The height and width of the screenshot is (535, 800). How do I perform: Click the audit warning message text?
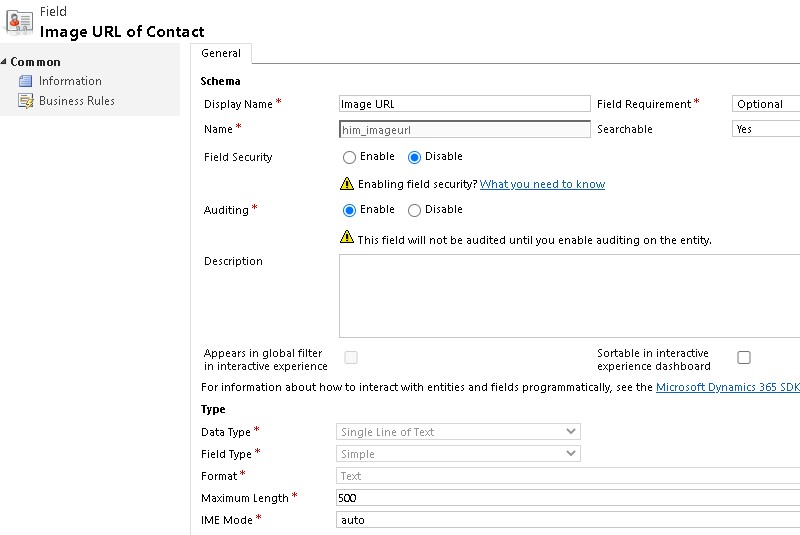535,240
